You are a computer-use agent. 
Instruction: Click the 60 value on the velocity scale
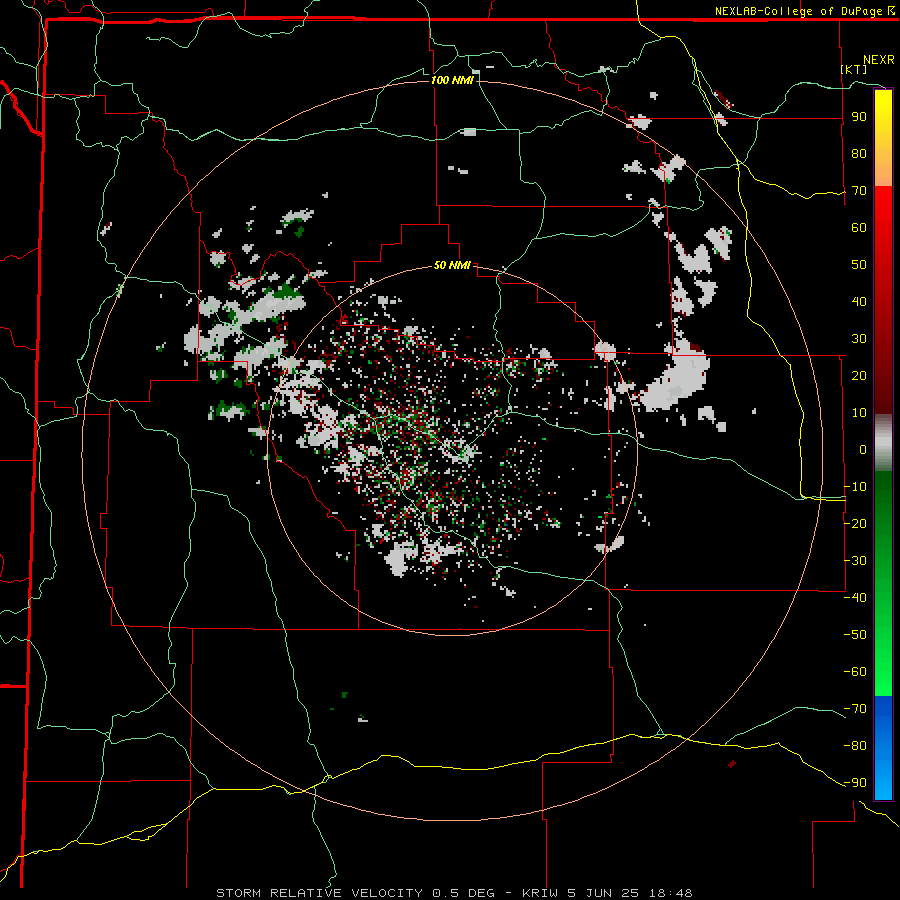point(859,228)
